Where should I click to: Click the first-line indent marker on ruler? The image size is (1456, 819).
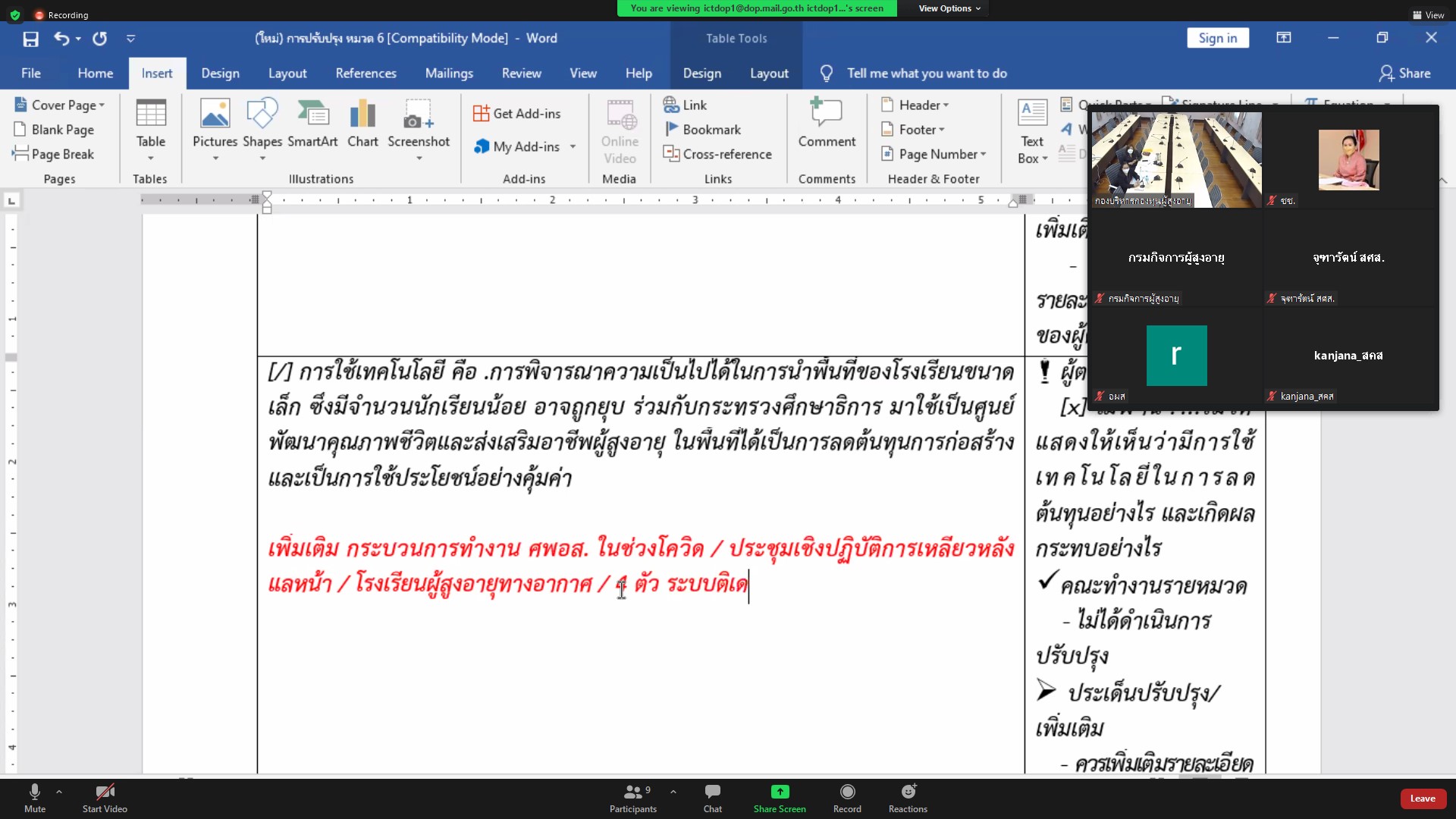[267, 196]
